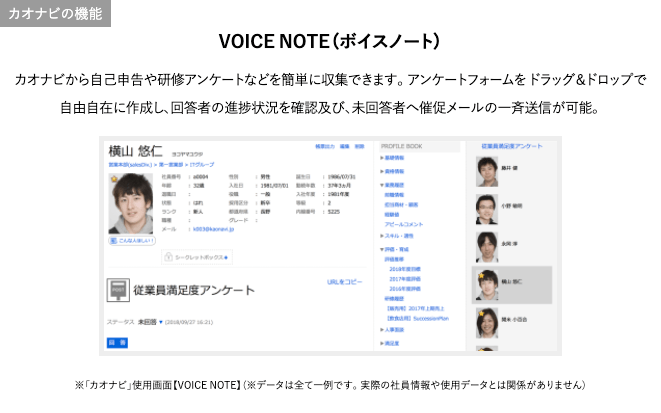
Task: Click the こんな人ほしい! button
Action: 132,241
